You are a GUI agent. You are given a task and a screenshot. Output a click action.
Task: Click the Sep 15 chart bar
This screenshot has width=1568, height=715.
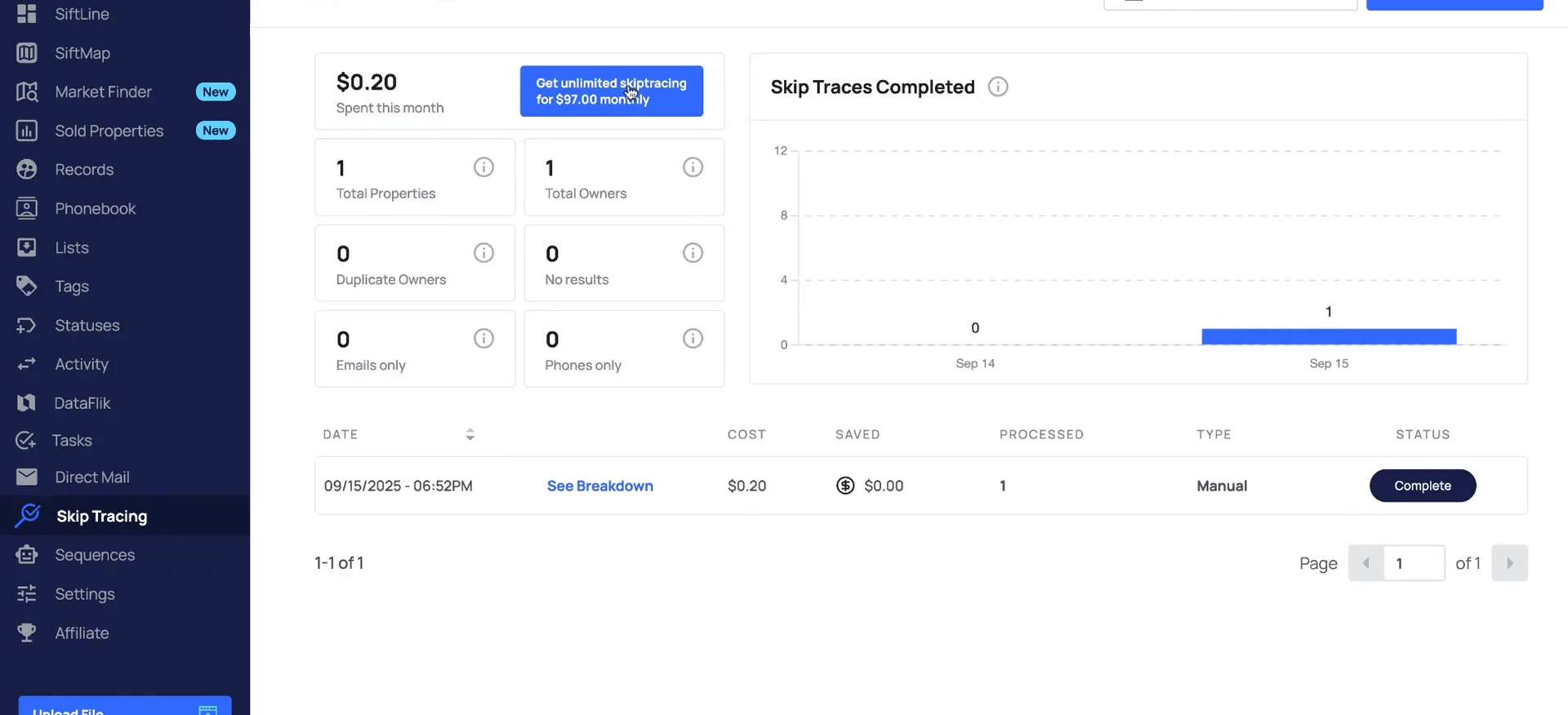[1329, 336]
